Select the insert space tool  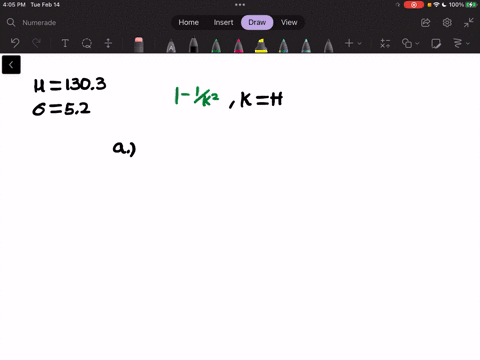[x=108, y=43]
